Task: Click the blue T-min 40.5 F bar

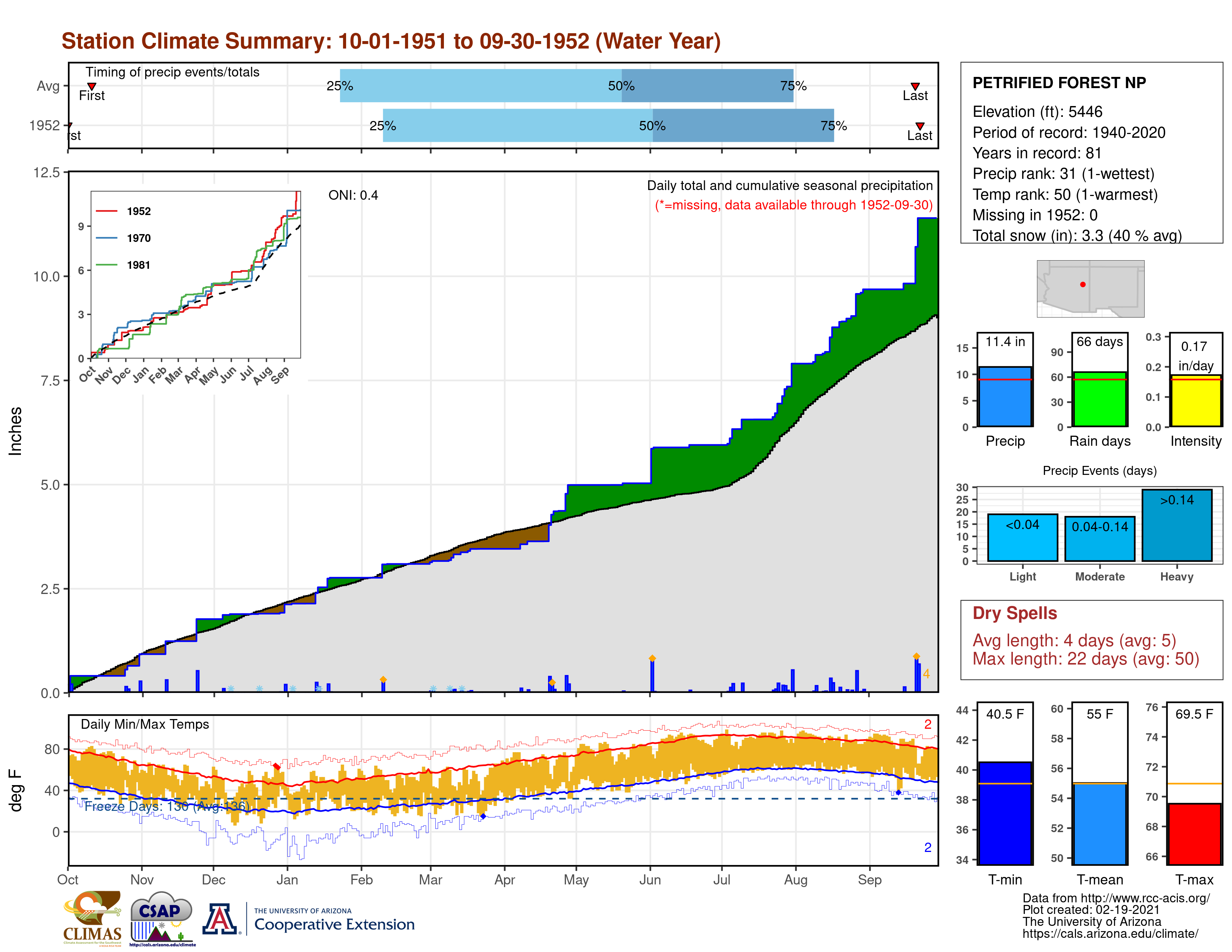Action: pos(1005,813)
